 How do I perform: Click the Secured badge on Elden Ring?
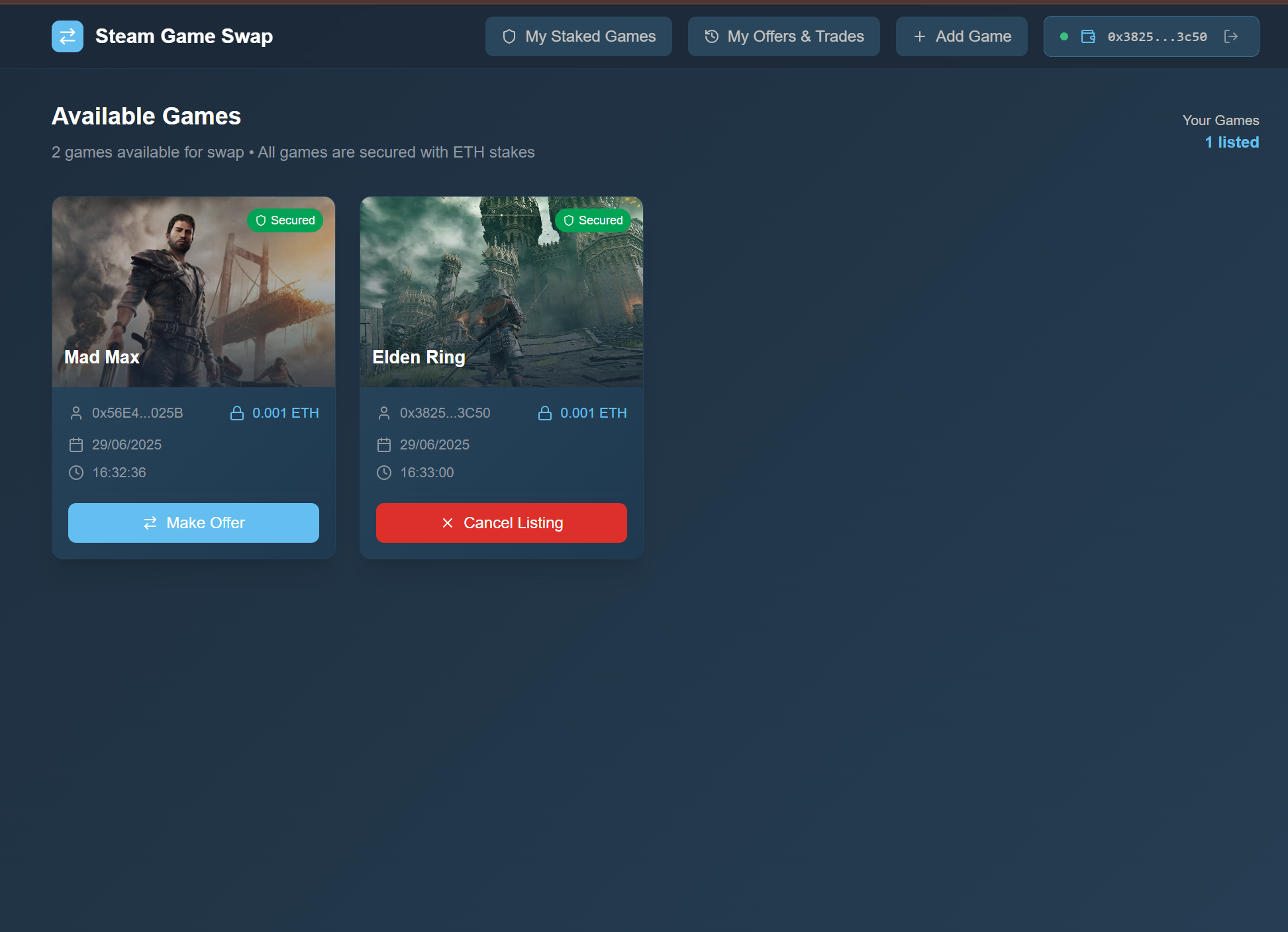point(593,220)
